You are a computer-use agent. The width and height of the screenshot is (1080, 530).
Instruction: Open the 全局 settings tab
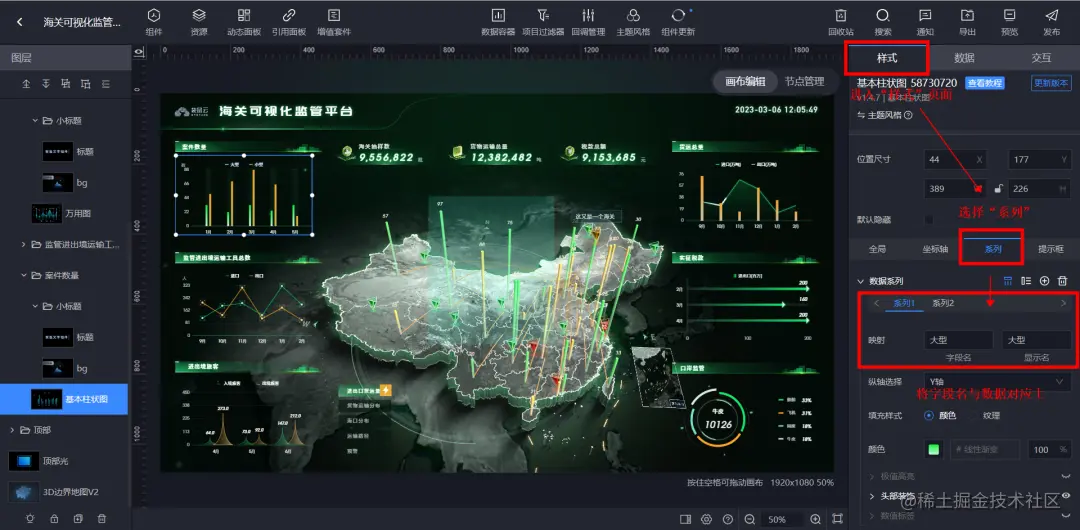tap(878, 249)
